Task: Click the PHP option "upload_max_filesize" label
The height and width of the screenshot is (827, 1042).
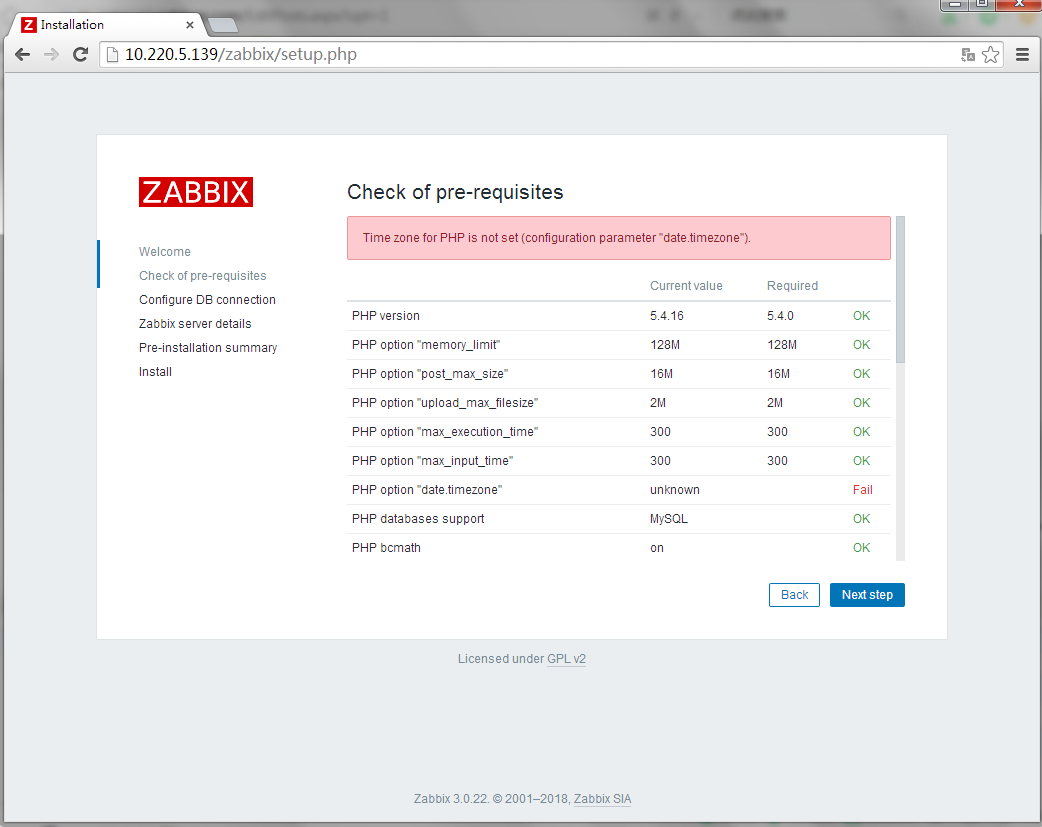Action: click(x=445, y=403)
